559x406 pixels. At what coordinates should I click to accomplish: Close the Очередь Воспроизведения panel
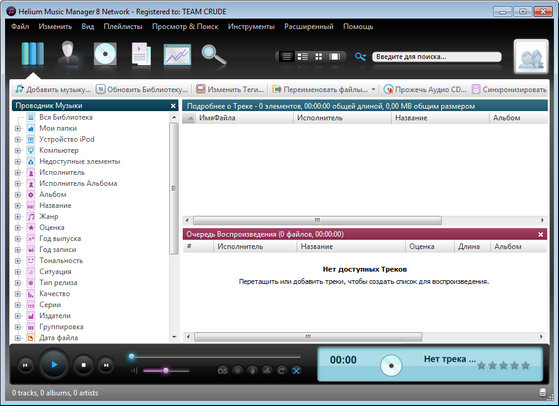pyautogui.click(x=540, y=235)
